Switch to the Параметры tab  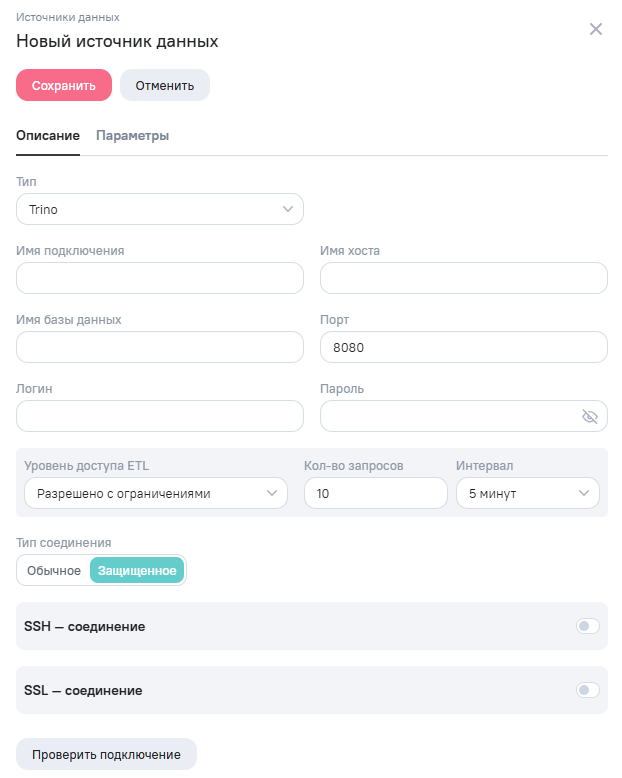pos(132,135)
